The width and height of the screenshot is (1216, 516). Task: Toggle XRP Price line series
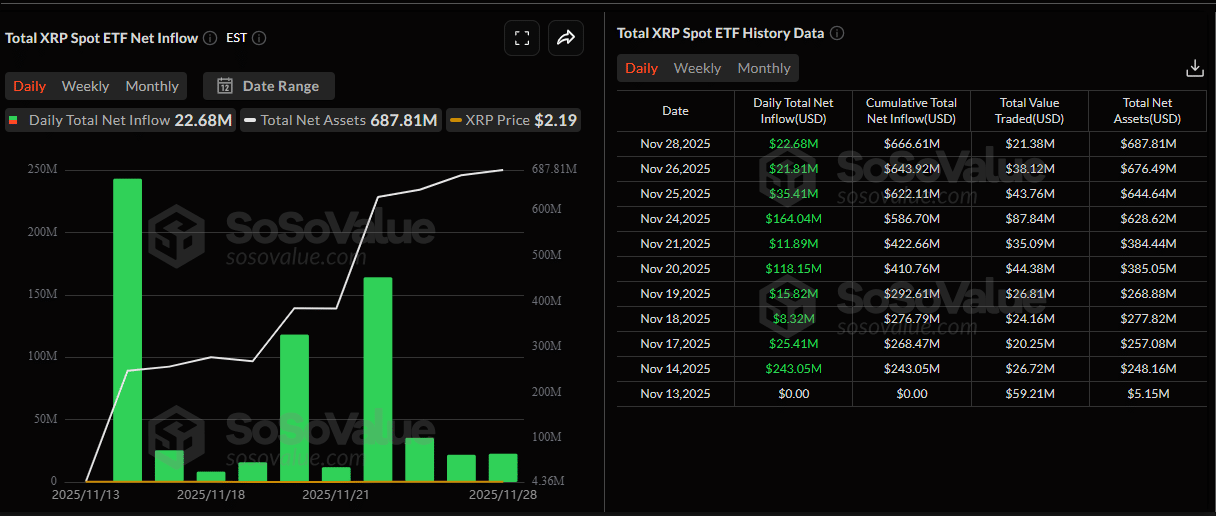coord(513,120)
